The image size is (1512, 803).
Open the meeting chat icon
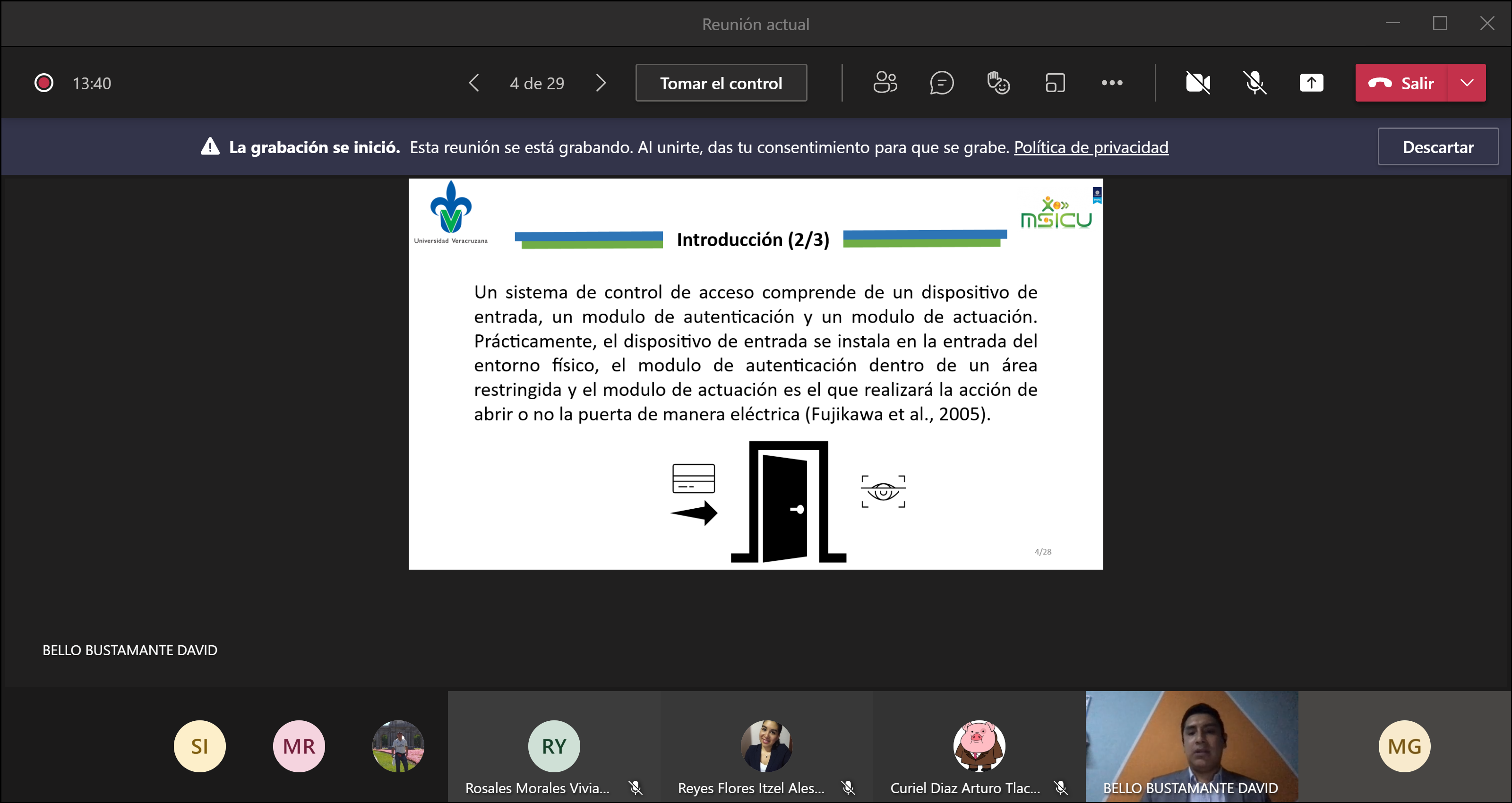pos(942,83)
